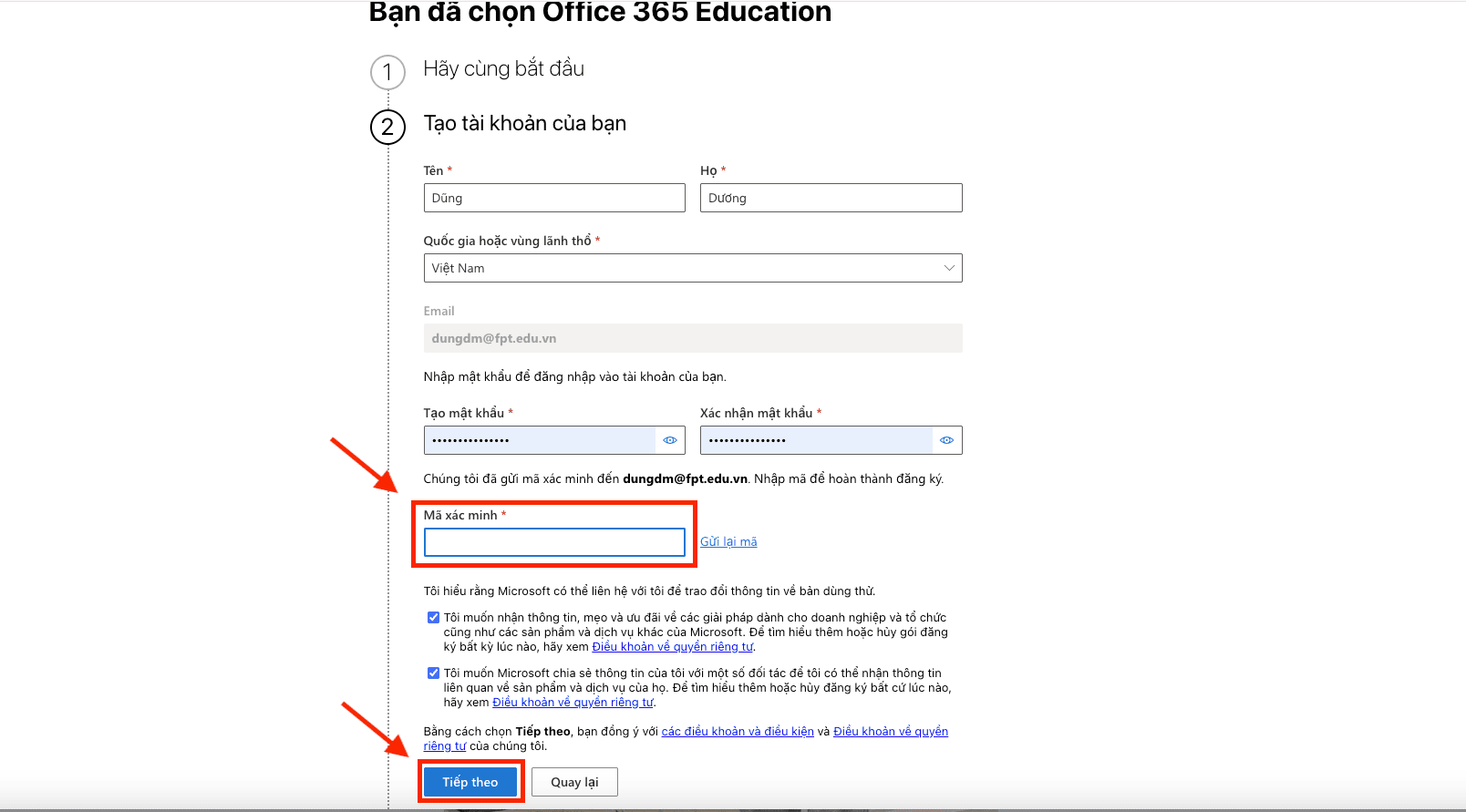Image resolution: width=1466 pixels, height=812 pixels.
Task: Click the greyed-out Email field
Action: coord(692,338)
